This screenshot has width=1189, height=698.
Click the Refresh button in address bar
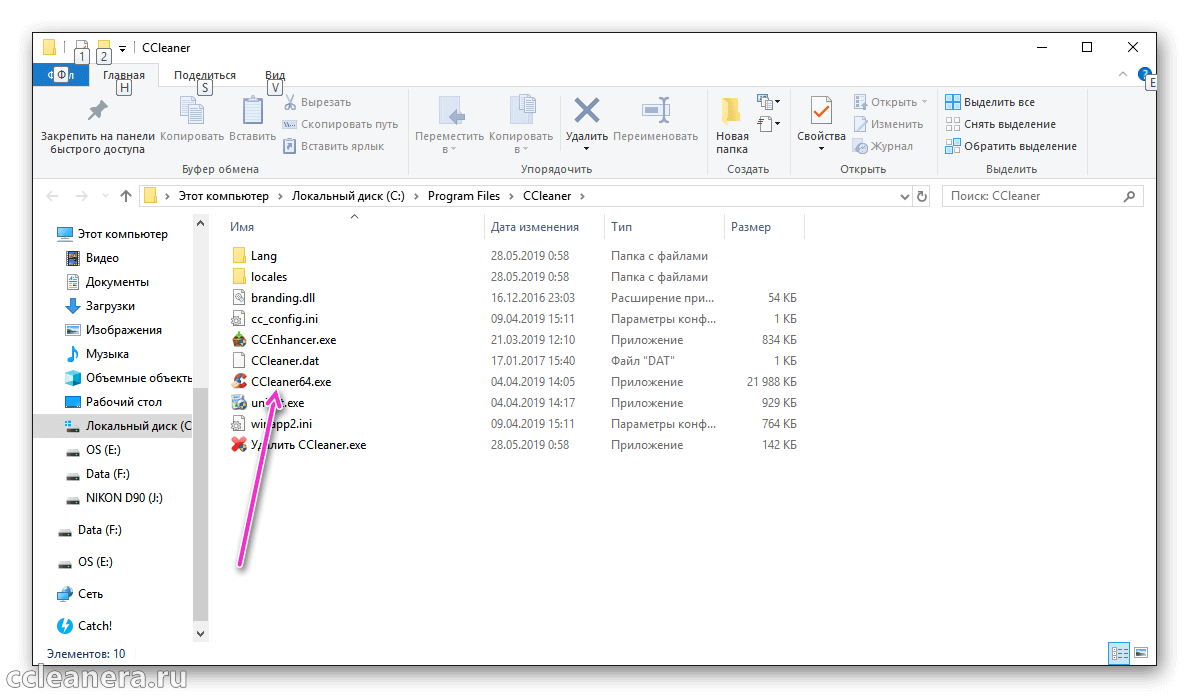pyautogui.click(x=922, y=197)
